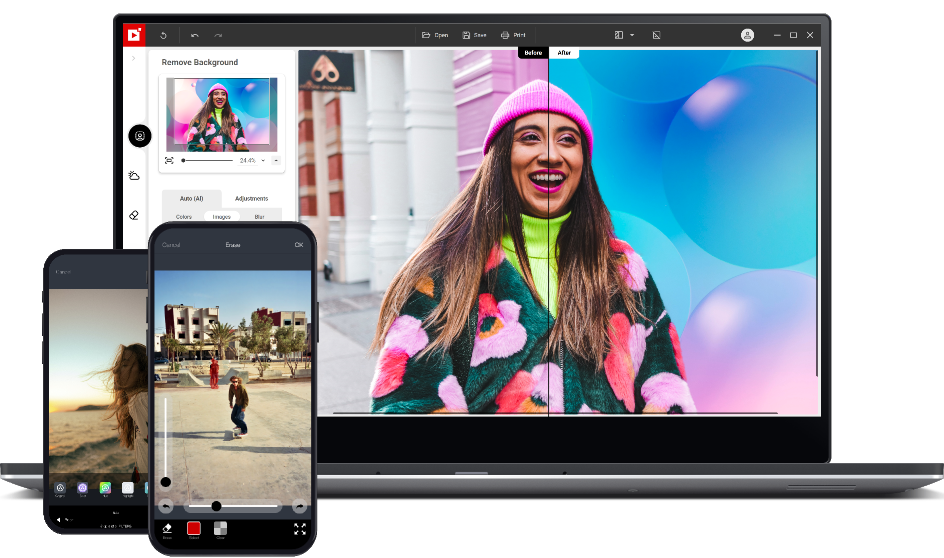
Task: Expand the left sidebar chevron
Action: (133, 58)
